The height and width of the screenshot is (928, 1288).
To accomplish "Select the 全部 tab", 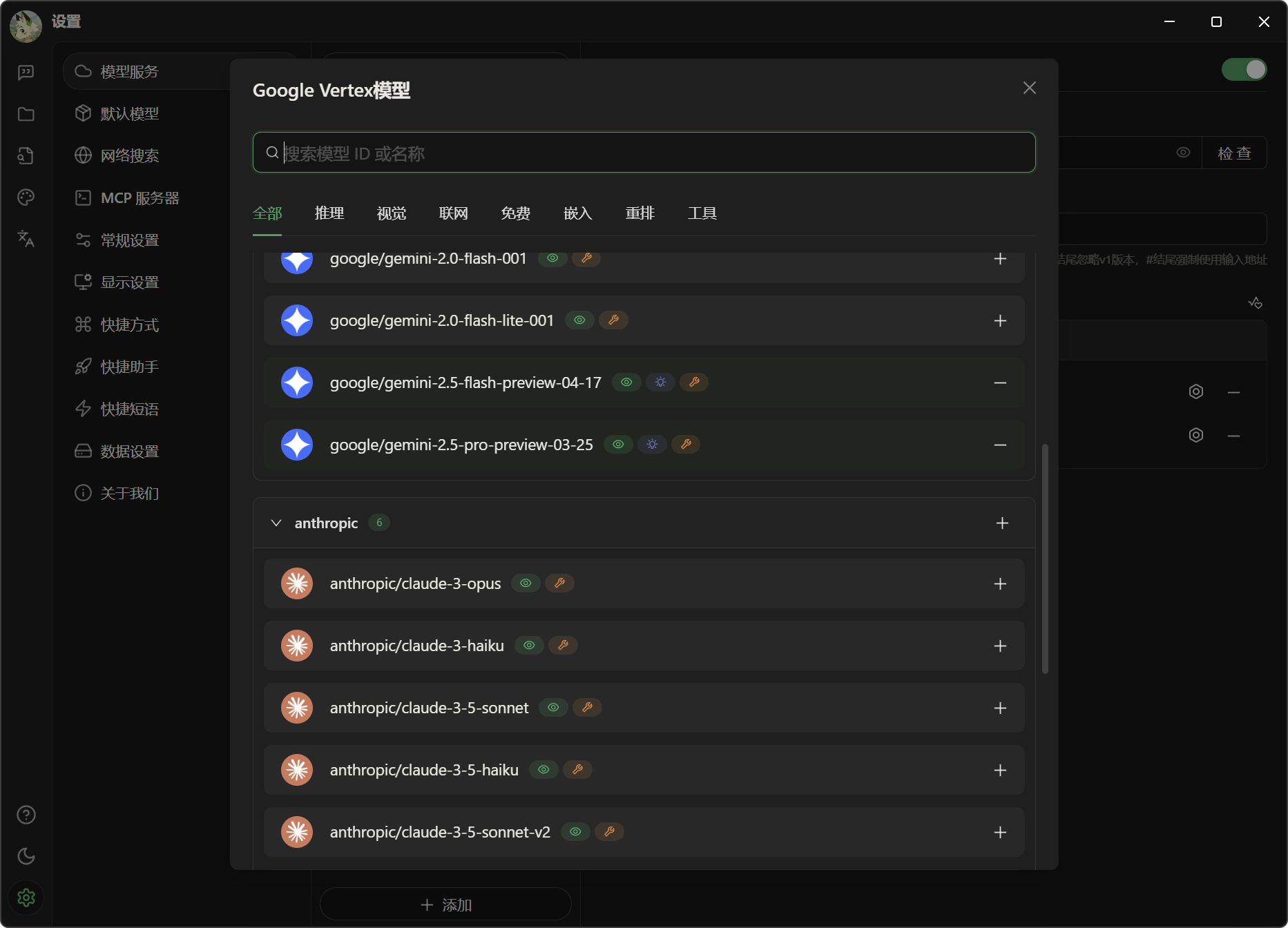I will pyautogui.click(x=267, y=213).
